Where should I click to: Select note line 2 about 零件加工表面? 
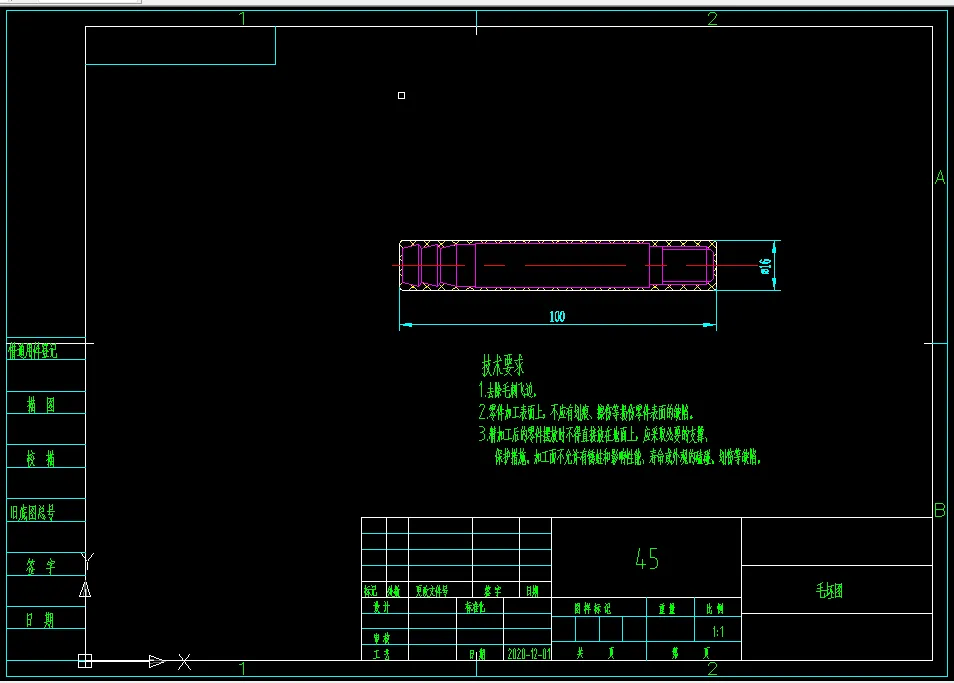pos(585,412)
